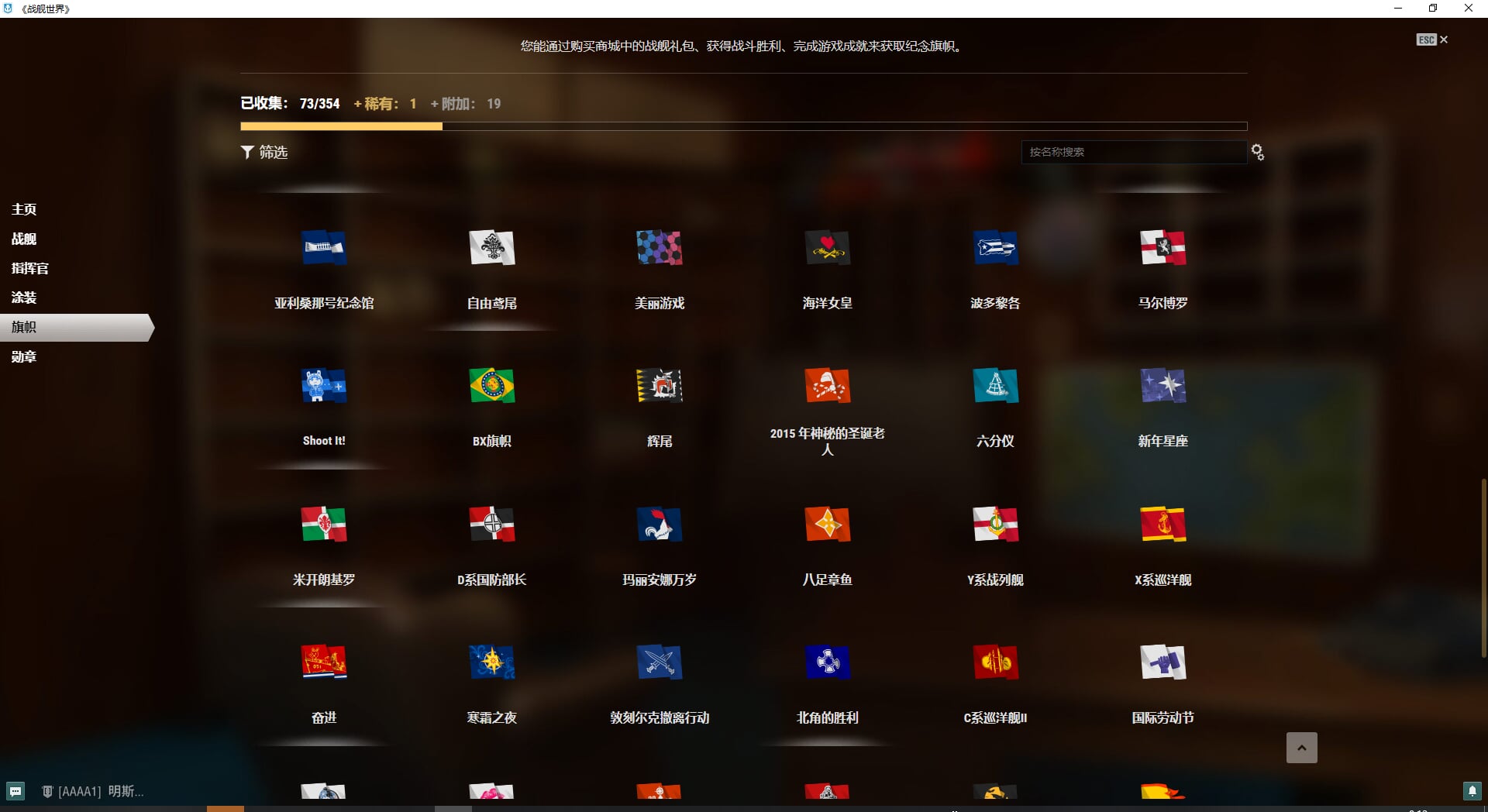1488x812 pixels.
Task: Select the 敦刻尔克撤离行动 crossed swords flag
Action: 660,662
